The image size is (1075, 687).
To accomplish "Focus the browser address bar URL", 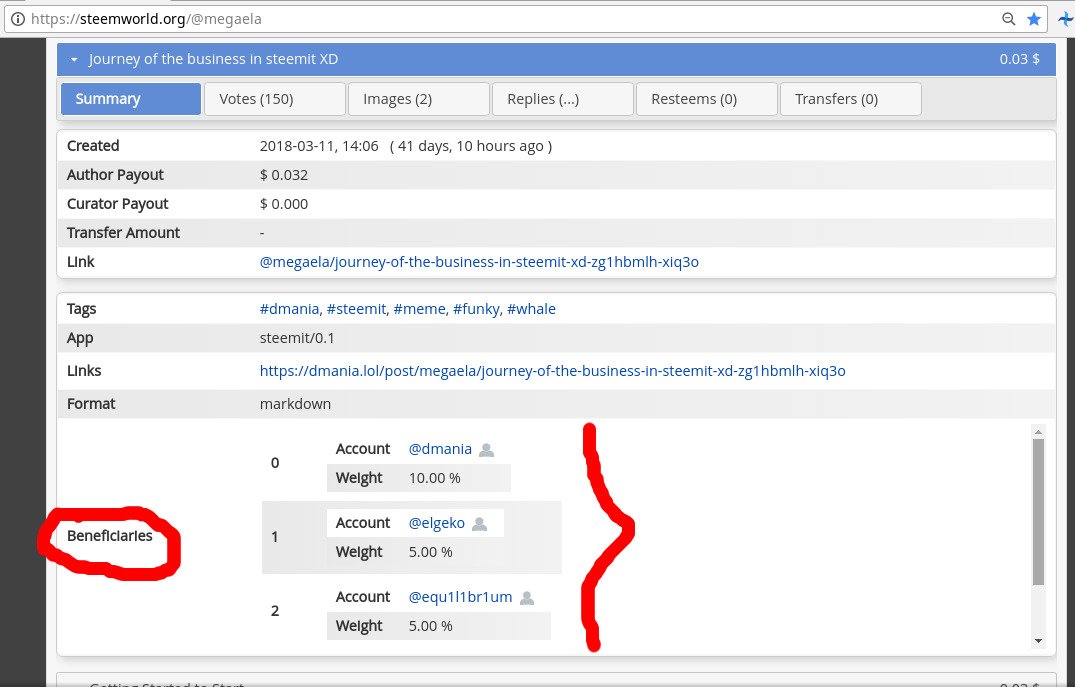I will (x=146, y=19).
